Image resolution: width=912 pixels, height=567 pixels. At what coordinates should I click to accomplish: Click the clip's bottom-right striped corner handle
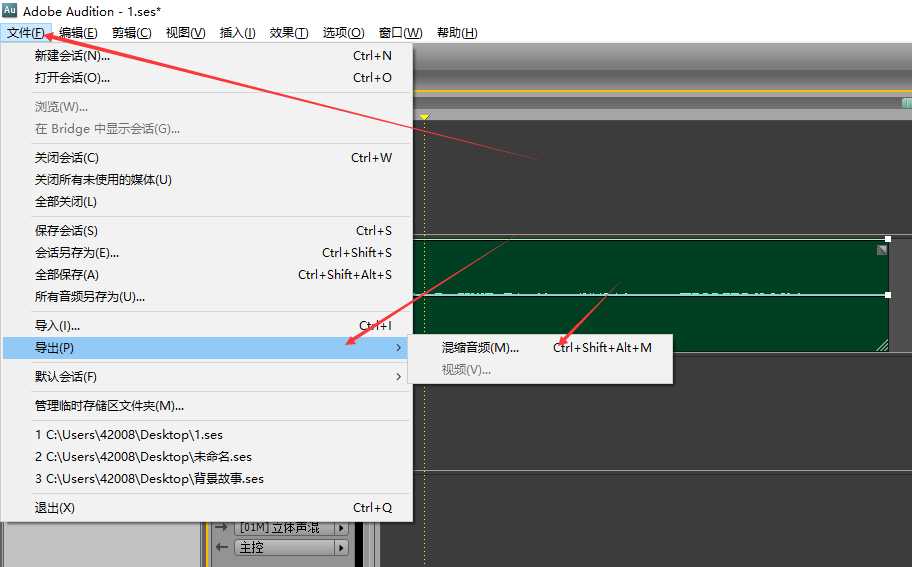[882, 345]
